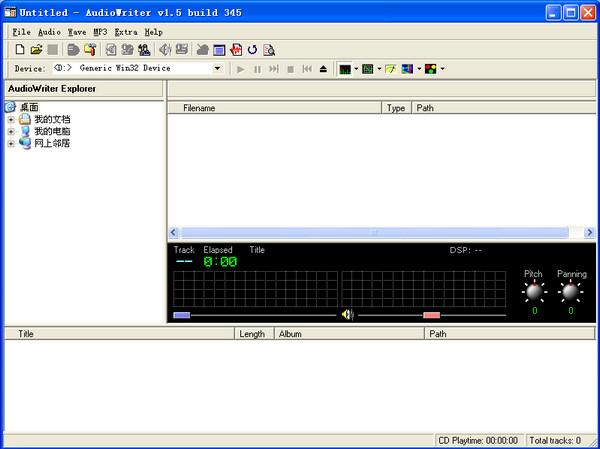Click the Stop button
Image resolution: width=600 pixels, height=449 pixels.
click(290, 69)
